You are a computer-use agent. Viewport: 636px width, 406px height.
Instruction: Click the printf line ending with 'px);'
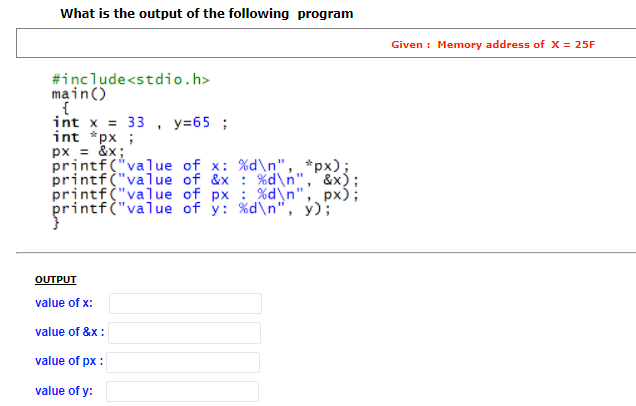coord(205,194)
